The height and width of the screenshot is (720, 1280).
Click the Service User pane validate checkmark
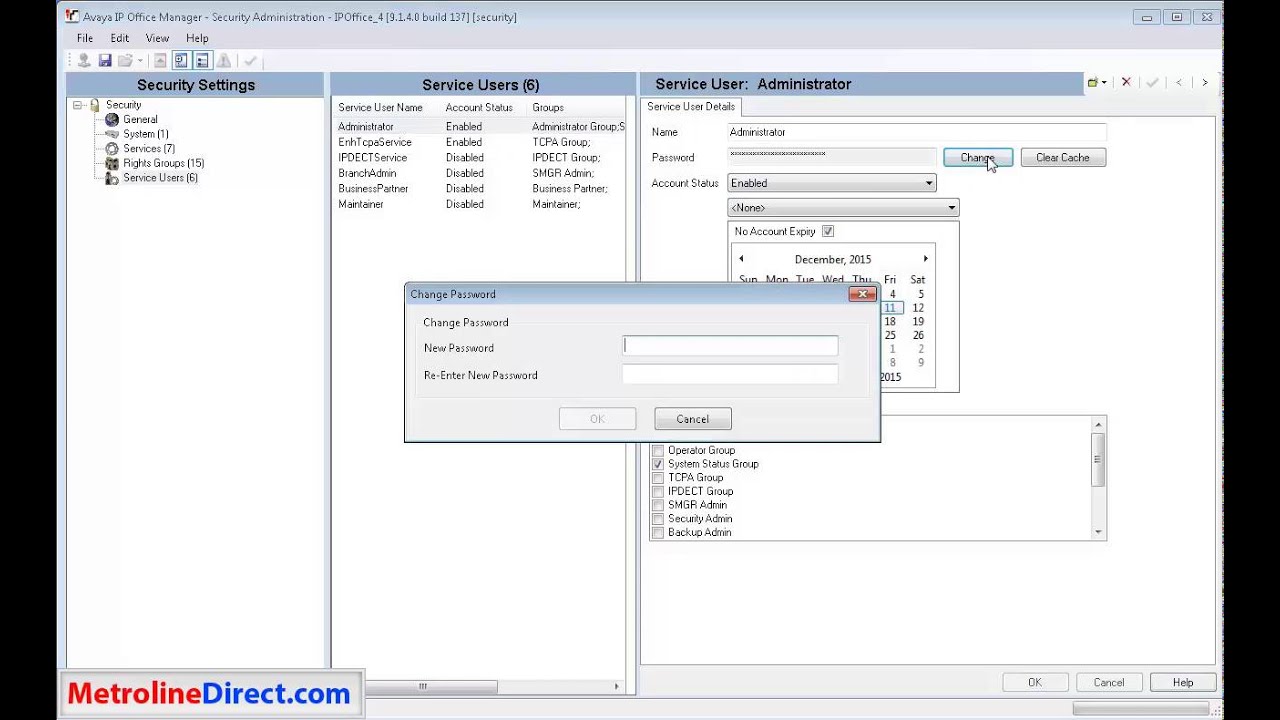(x=1152, y=83)
